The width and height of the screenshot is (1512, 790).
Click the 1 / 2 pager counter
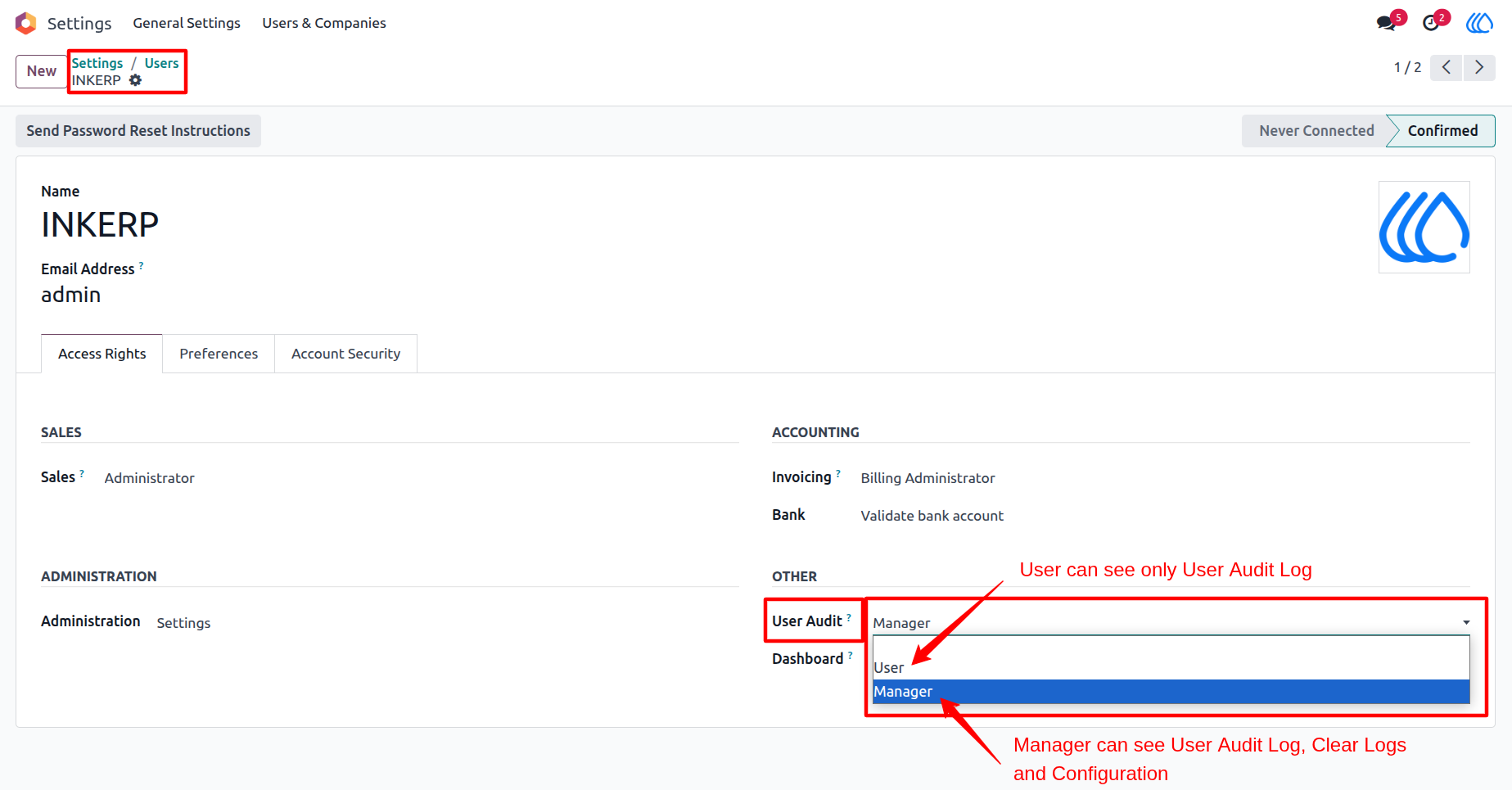1407,67
